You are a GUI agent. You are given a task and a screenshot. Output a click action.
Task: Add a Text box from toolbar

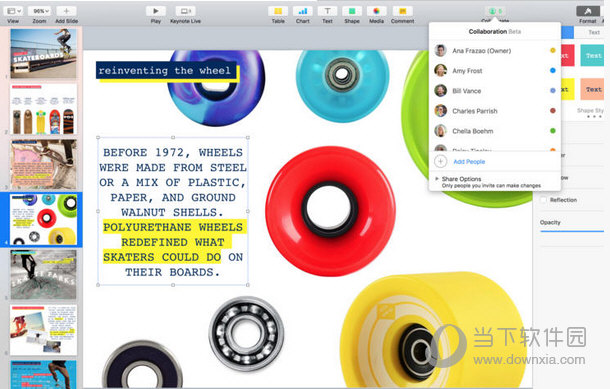[x=327, y=11]
